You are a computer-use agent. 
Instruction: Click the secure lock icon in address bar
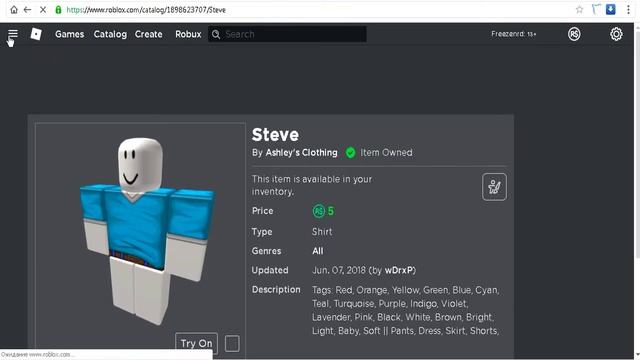point(58,10)
